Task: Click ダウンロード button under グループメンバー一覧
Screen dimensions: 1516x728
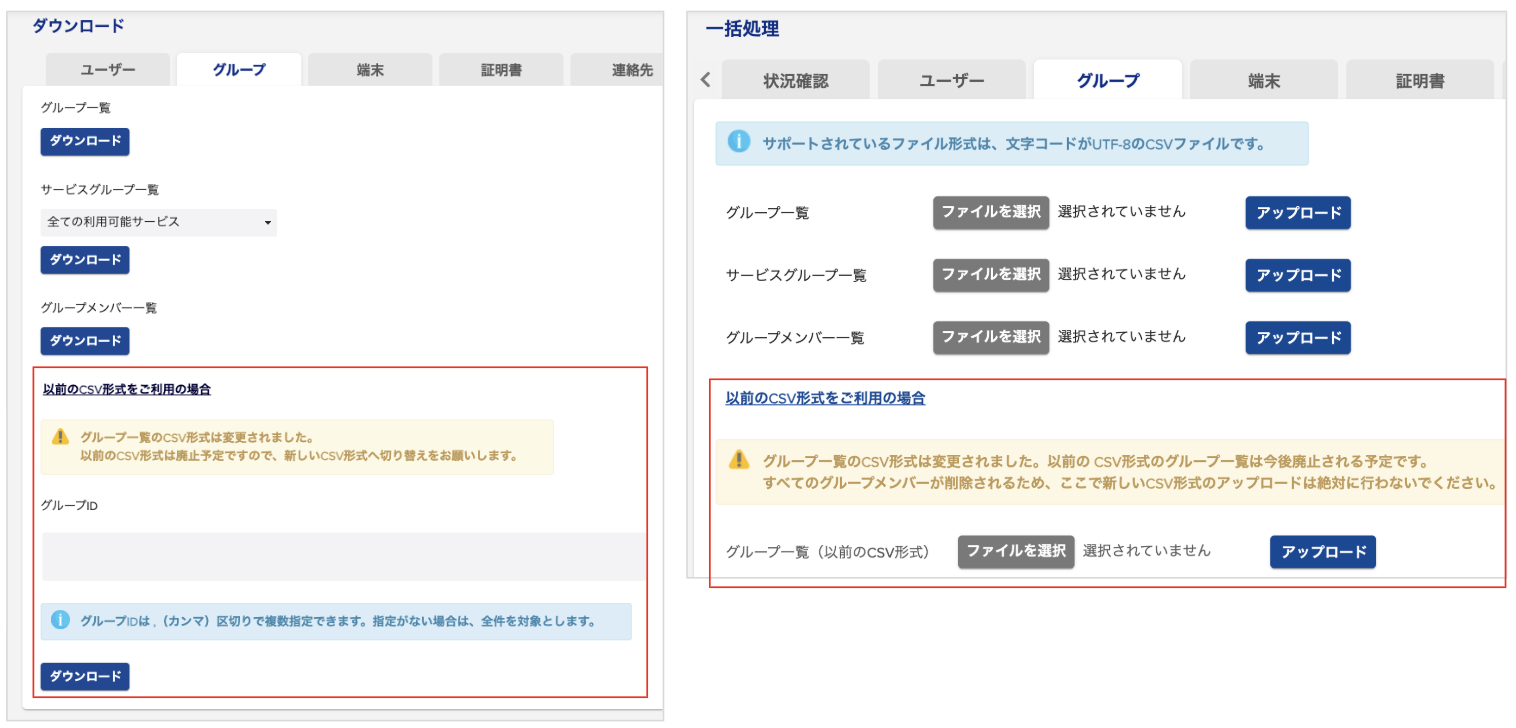Action: pyautogui.click(x=85, y=341)
